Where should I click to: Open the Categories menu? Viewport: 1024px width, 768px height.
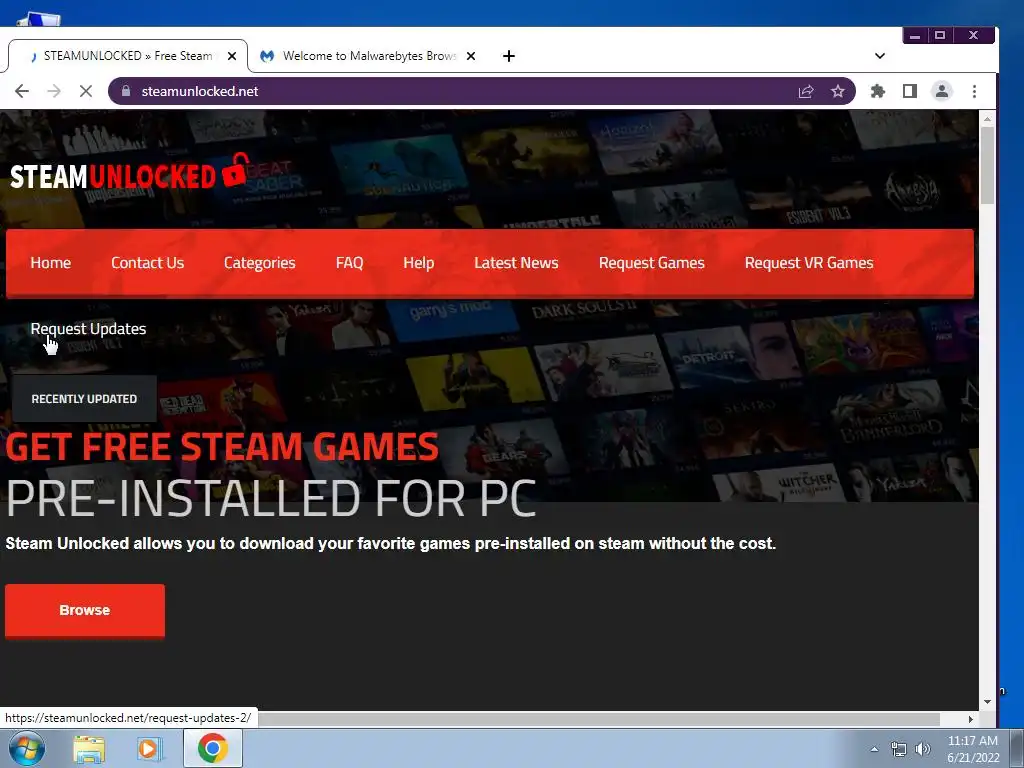click(x=259, y=263)
